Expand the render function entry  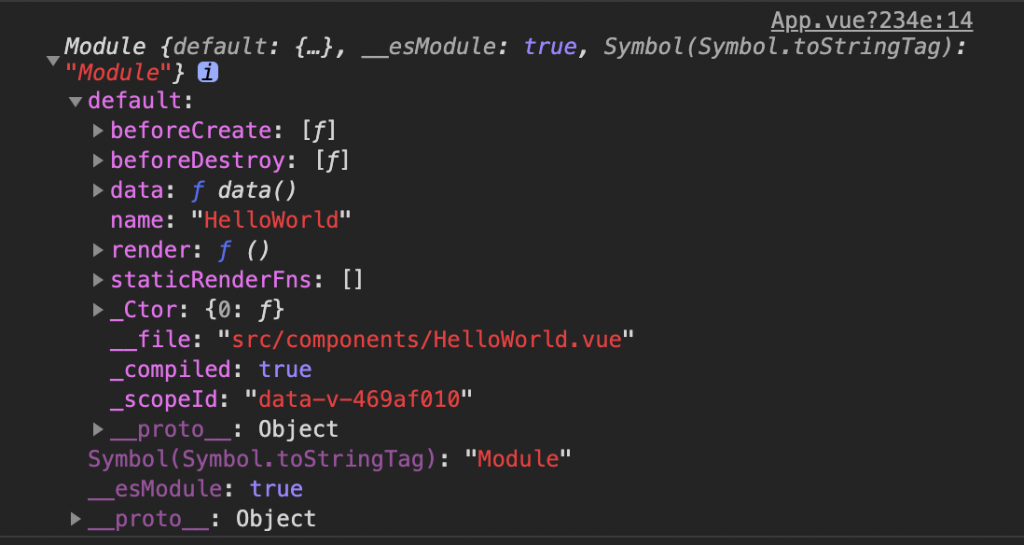coord(98,250)
